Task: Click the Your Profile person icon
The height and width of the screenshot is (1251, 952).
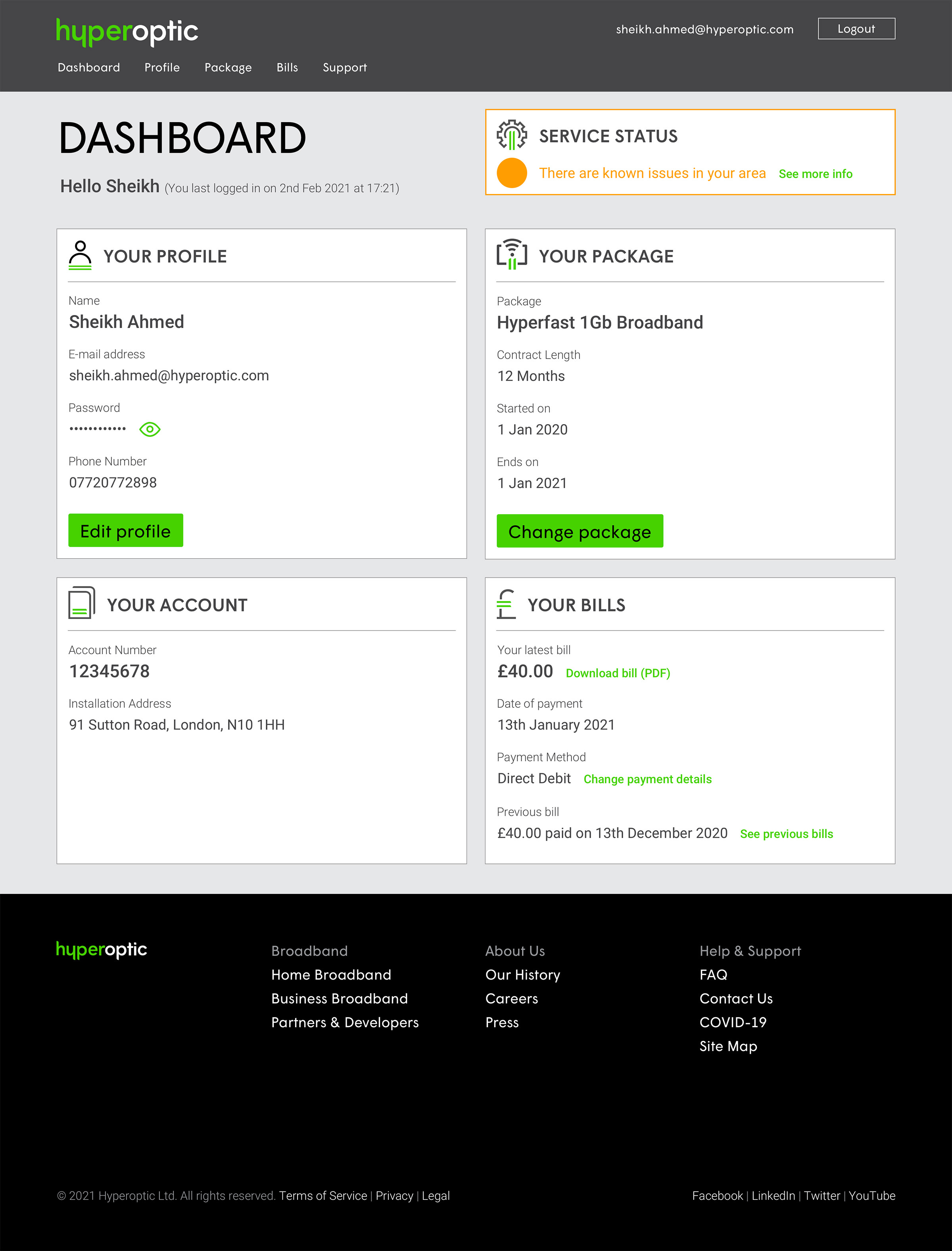Action: coord(80,255)
